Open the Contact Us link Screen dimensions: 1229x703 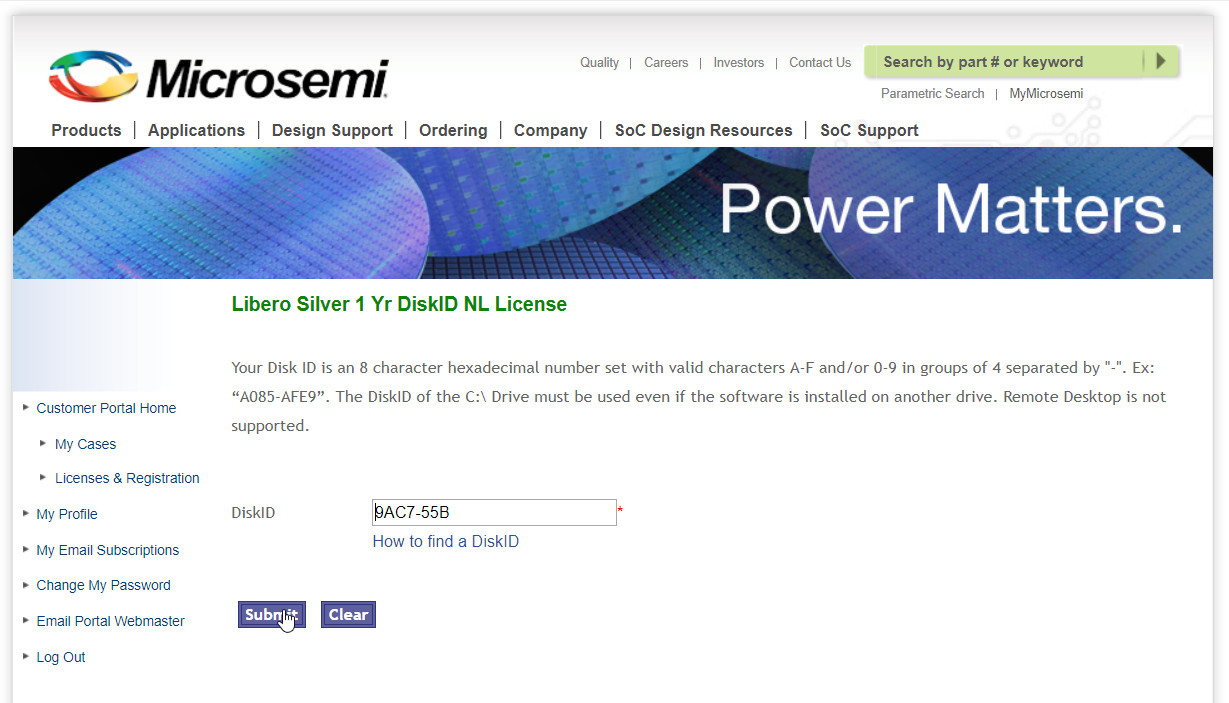point(820,62)
